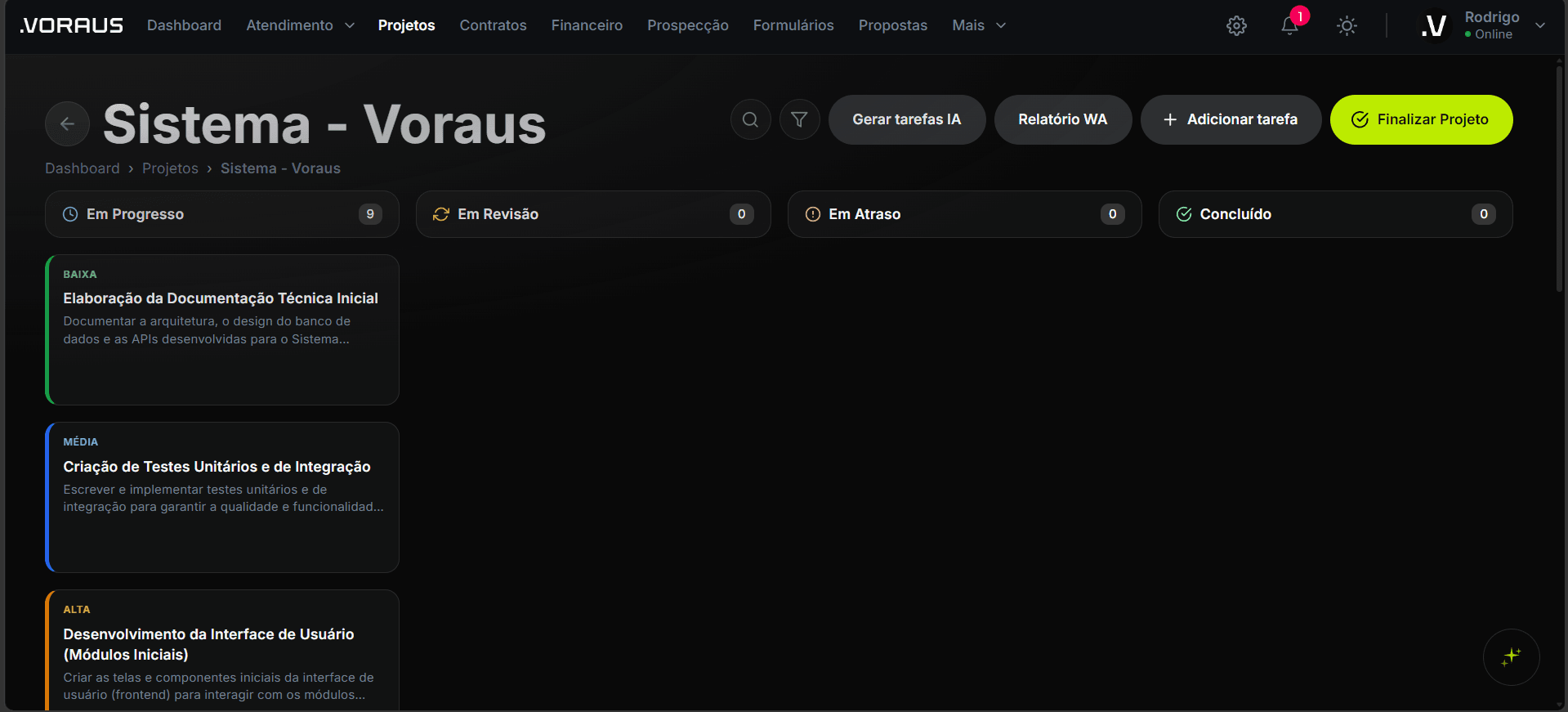Click the ALTA priority label

coord(77,610)
